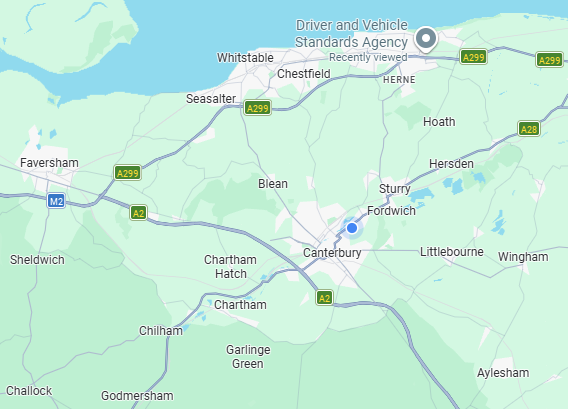This screenshot has width=568, height=409.
Task: Click the A299 shield near Seasalter
Action: (258, 108)
